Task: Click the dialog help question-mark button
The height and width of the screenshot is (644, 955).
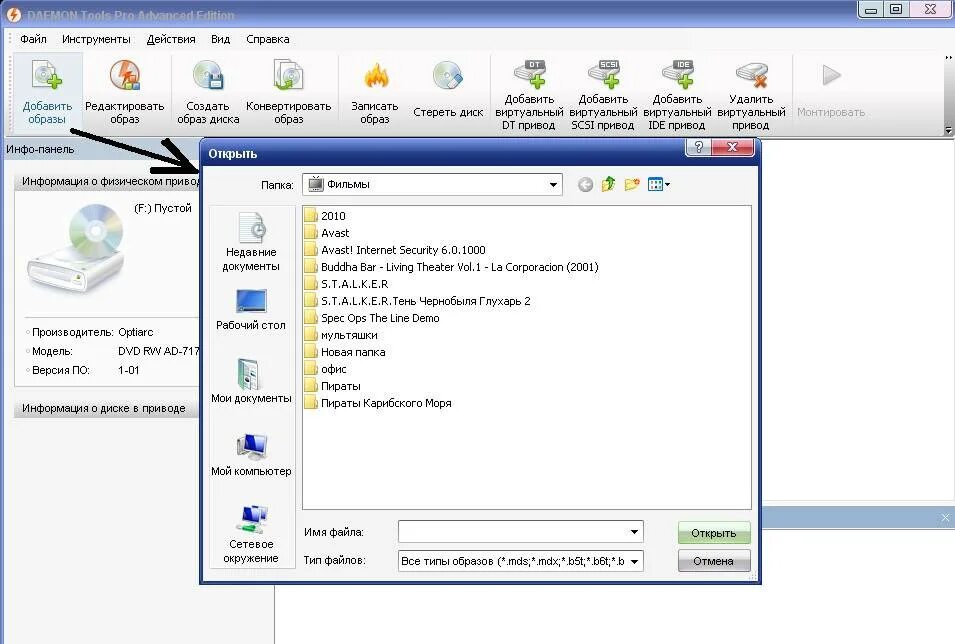Action: (698, 147)
